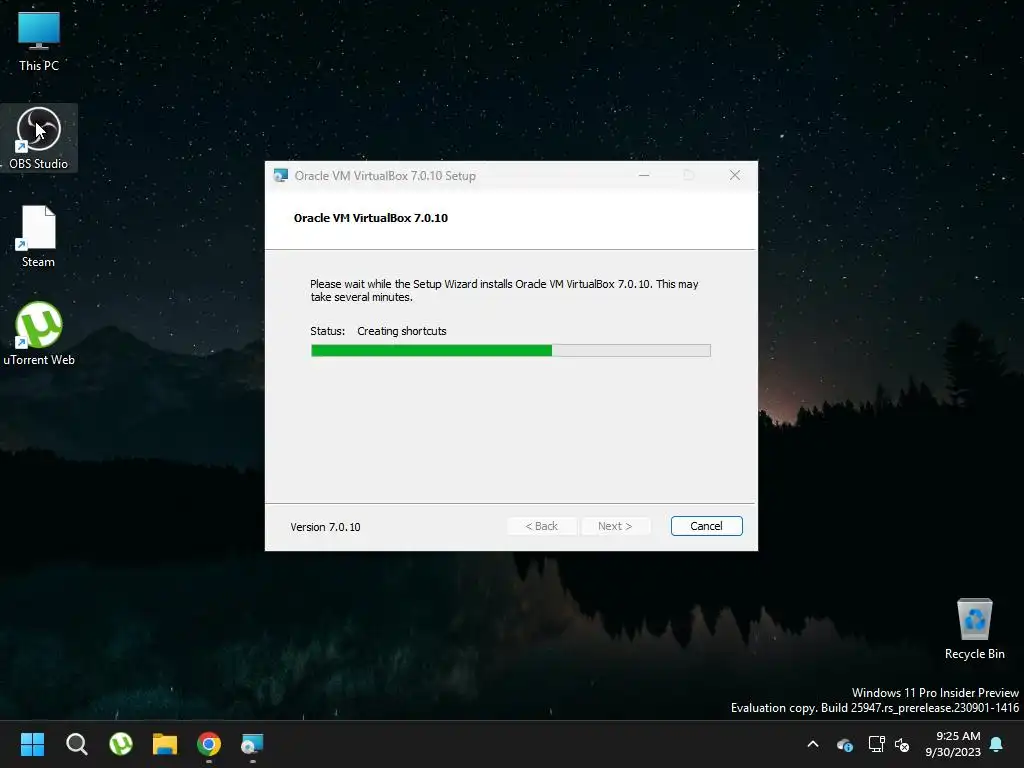1024x768 pixels.
Task: Select the Recycle Bin icon
Action: coord(974,628)
